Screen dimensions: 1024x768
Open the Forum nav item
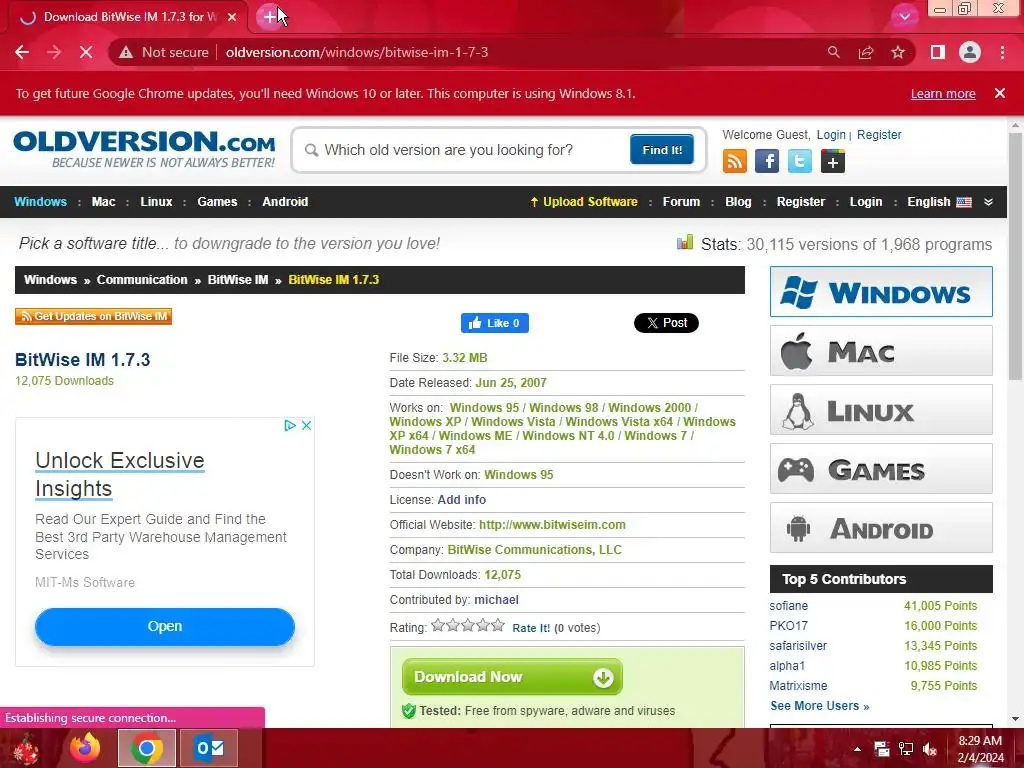[x=681, y=202]
